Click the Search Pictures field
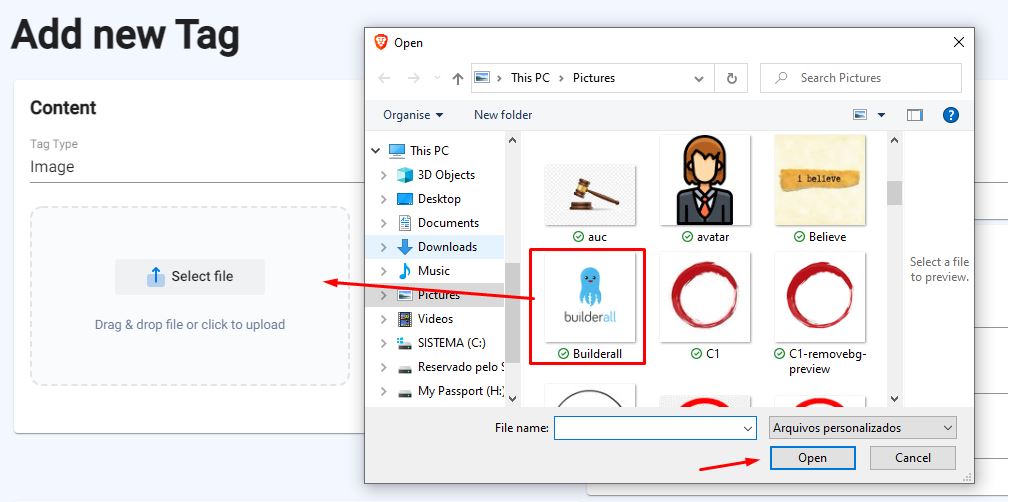The height and width of the screenshot is (502, 1014). [x=861, y=78]
